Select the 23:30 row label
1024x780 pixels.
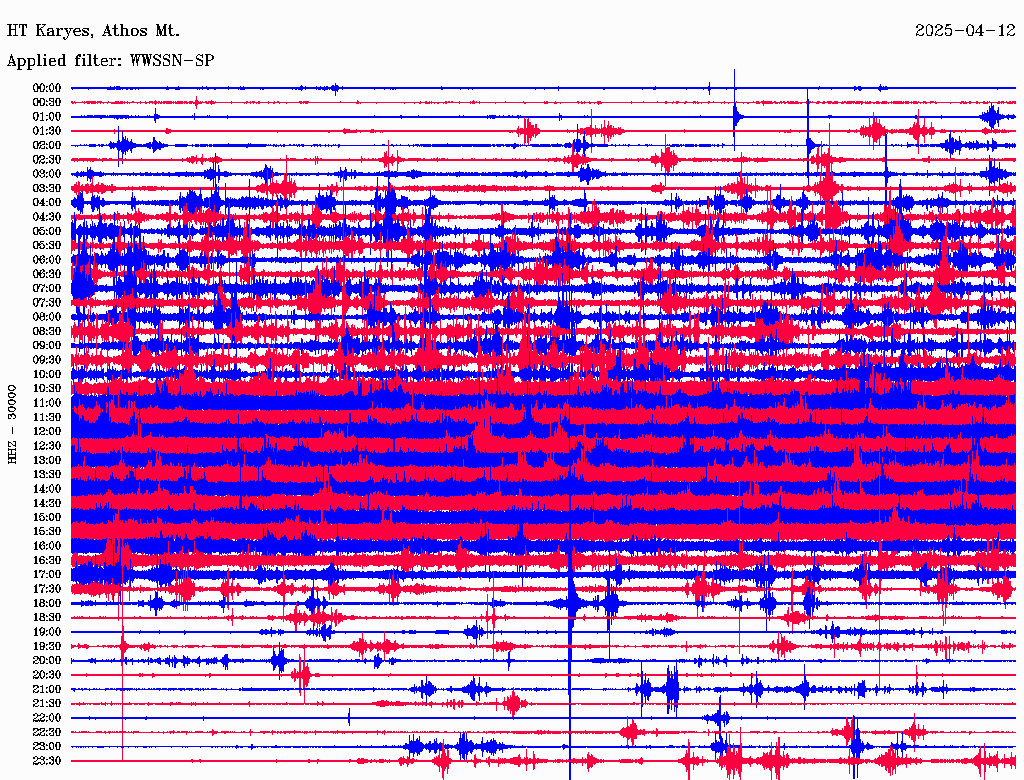47,761
